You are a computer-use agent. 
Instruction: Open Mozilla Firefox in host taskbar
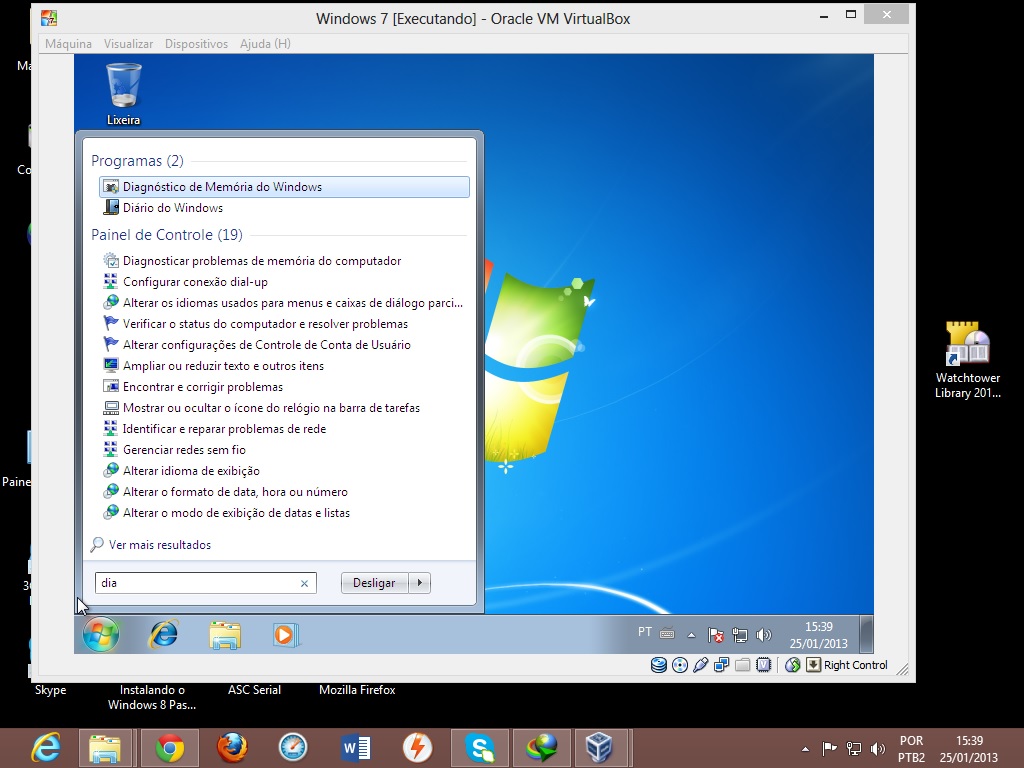pyautogui.click(x=232, y=748)
